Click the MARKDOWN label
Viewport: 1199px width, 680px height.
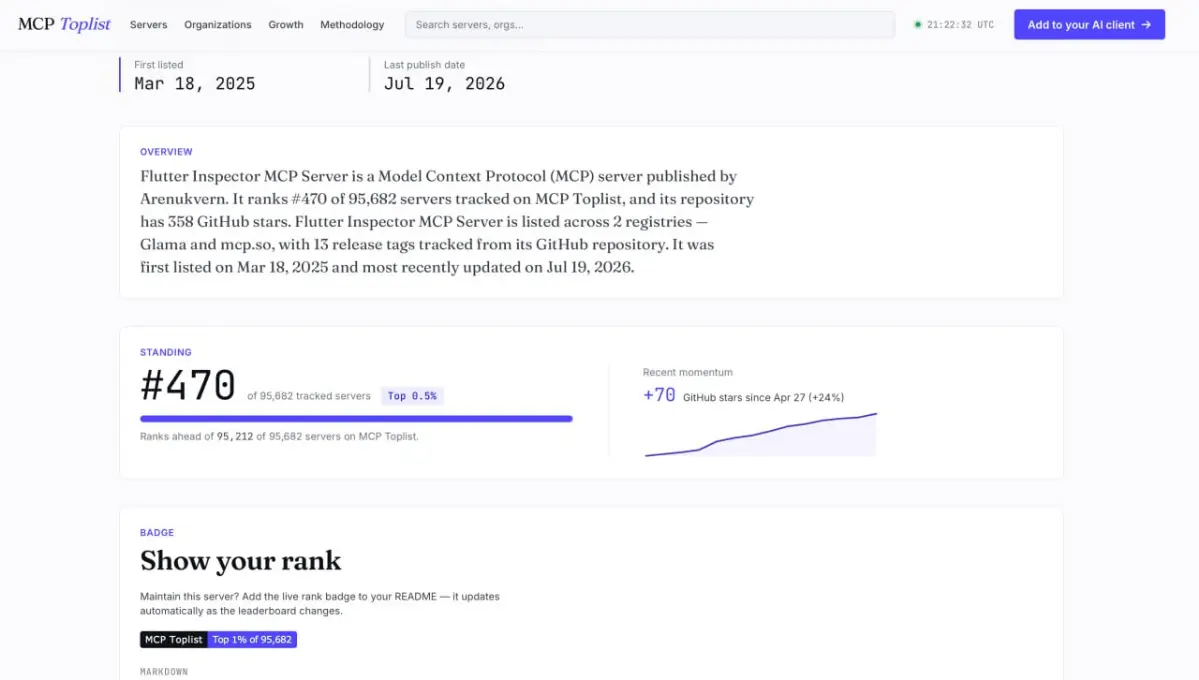tap(164, 672)
